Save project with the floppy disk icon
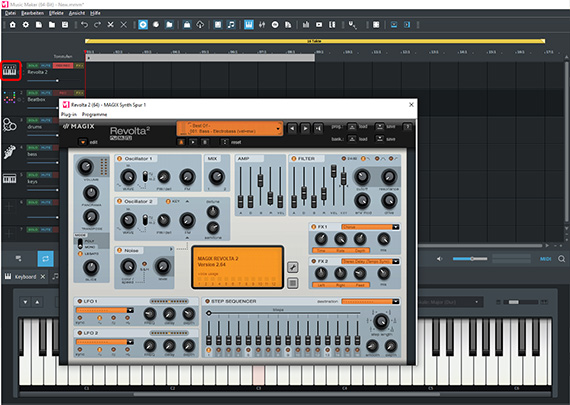The height and width of the screenshot is (405, 570). tap(65, 25)
